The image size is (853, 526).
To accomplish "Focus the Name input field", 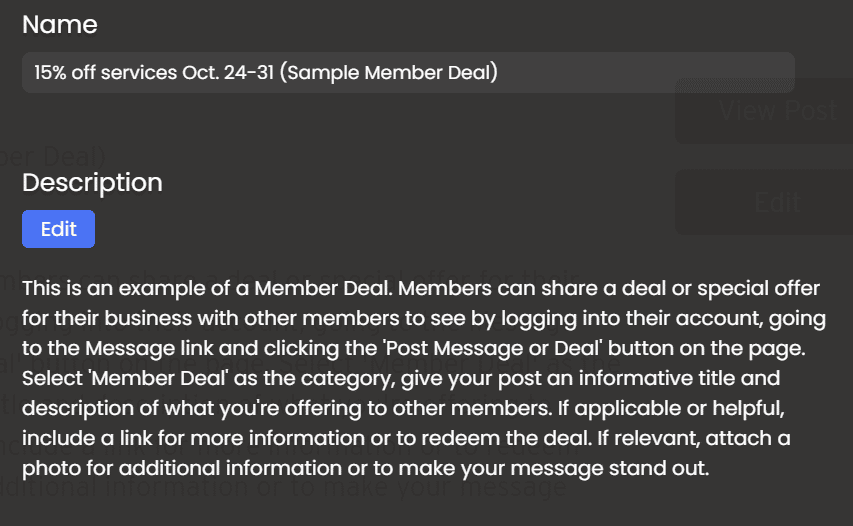I will [408, 72].
